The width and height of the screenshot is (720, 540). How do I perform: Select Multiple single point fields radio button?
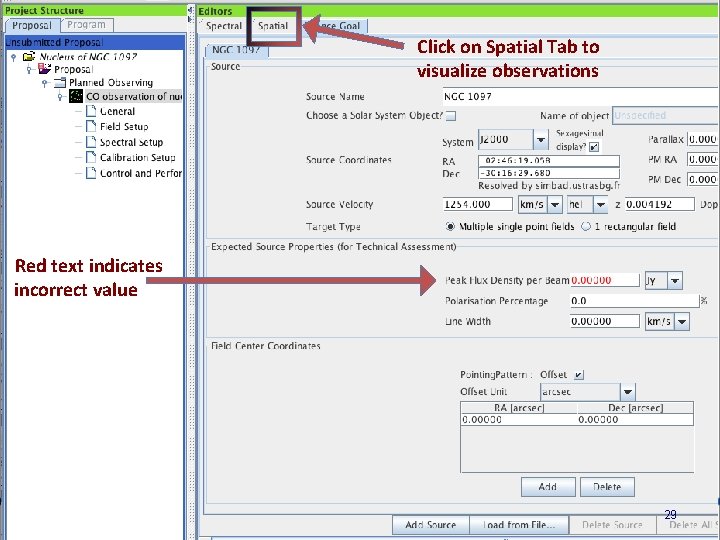point(450,226)
